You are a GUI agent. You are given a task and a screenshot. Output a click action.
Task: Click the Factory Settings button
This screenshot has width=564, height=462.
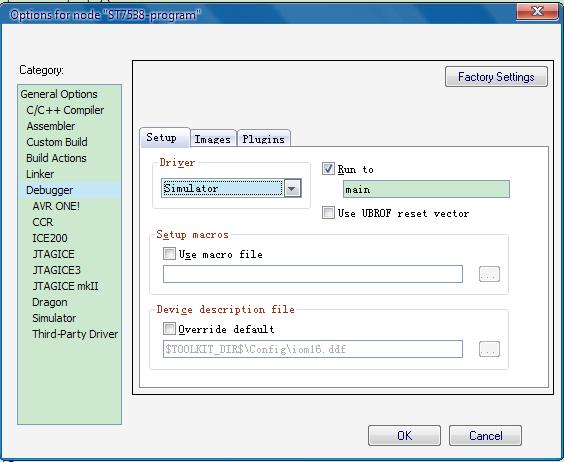tap(496, 77)
